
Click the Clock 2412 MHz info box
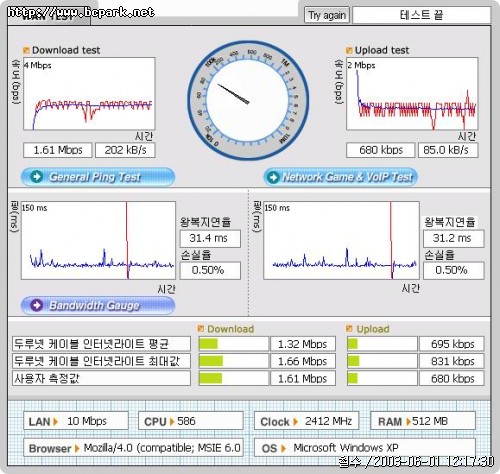pos(307,421)
